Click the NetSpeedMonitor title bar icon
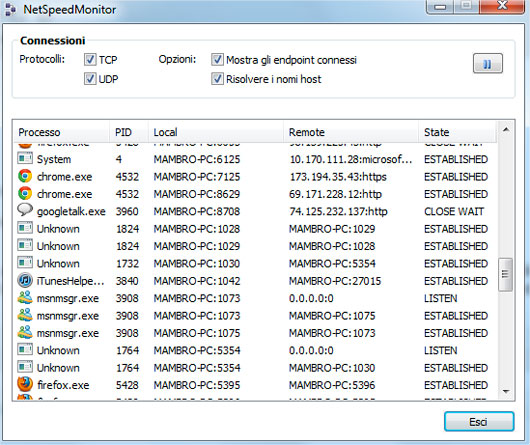The width and height of the screenshot is (530, 445). 10,9
